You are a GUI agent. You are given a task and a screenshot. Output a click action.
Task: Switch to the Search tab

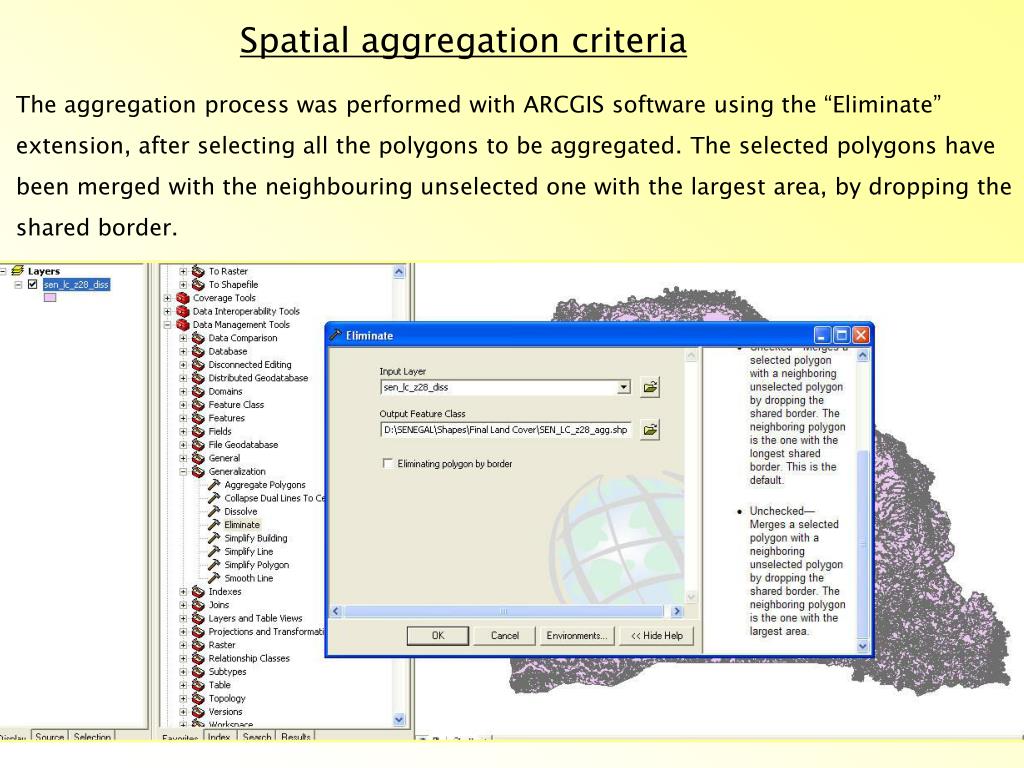(257, 736)
